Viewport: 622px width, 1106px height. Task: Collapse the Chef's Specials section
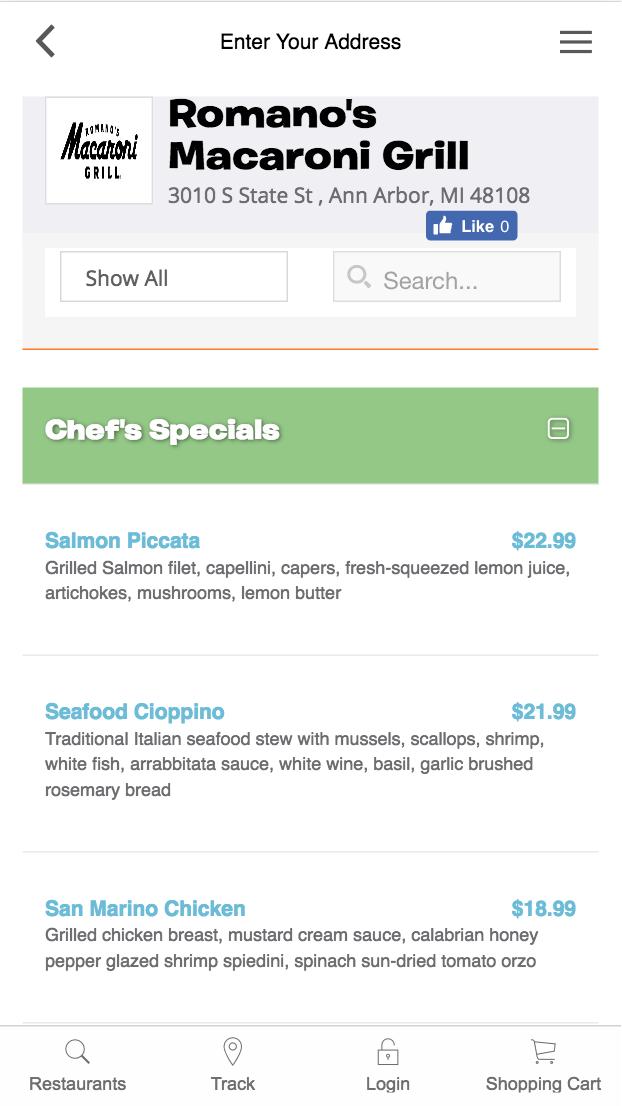[558, 429]
